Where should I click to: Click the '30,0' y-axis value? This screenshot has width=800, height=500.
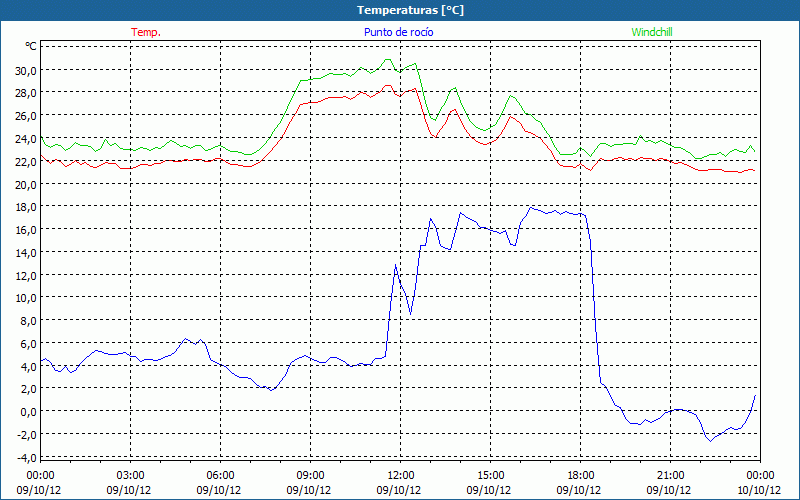click(26, 70)
